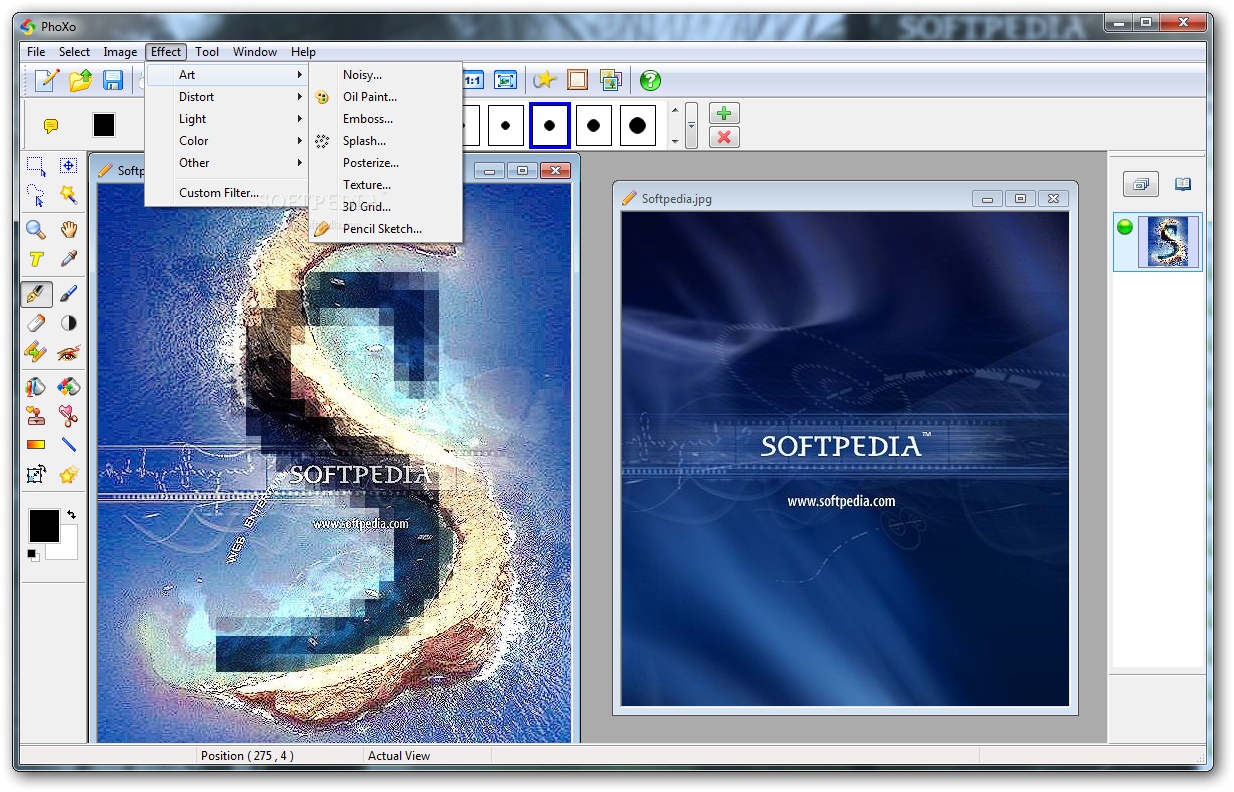1234x792 pixels.
Task: Save image with floppy disk icon
Action: click(x=113, y=80)
